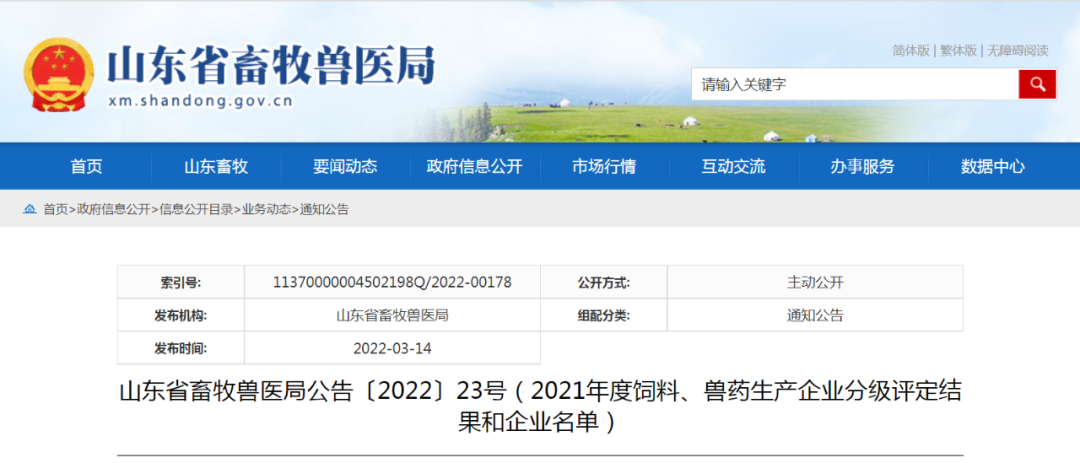Open the 数据中心 navigation tab

click(x=993, y=166)
